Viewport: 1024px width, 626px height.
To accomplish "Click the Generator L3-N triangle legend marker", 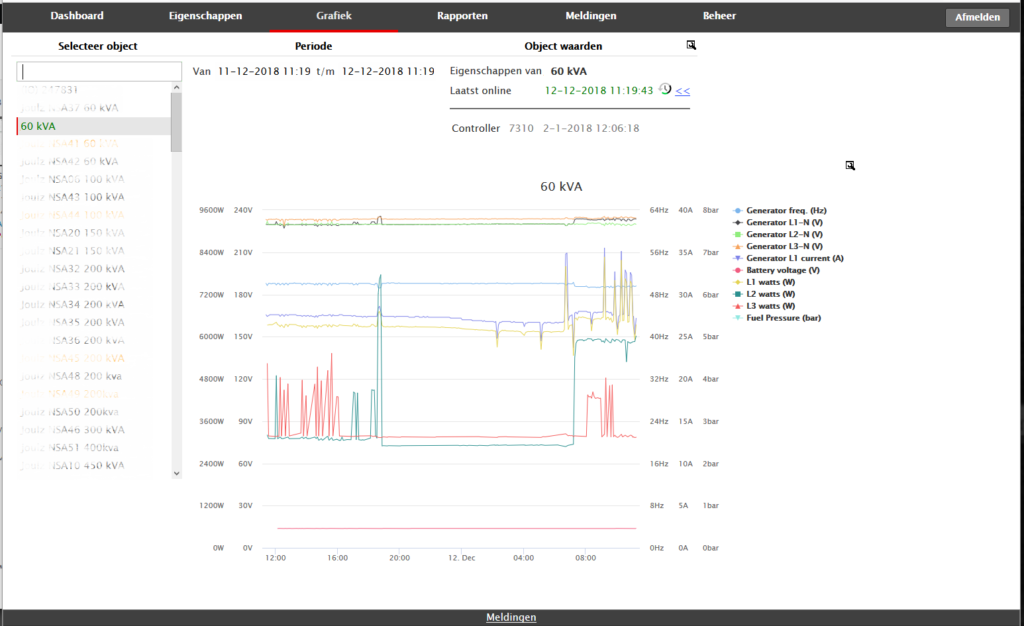I will [738, 246].
